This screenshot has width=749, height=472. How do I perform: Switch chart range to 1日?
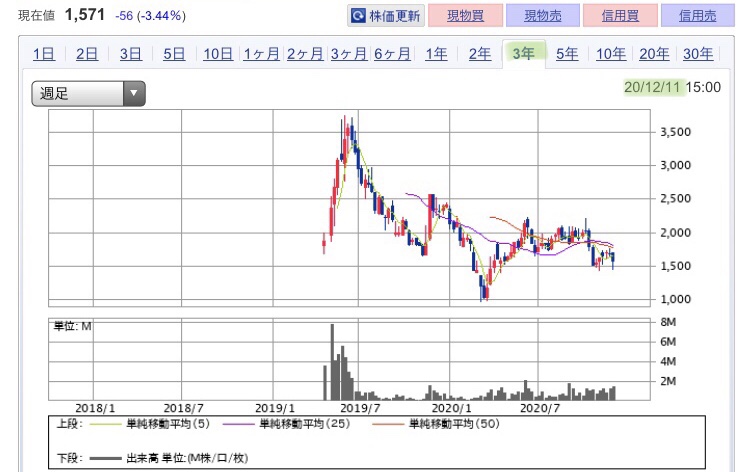(43, 54)
